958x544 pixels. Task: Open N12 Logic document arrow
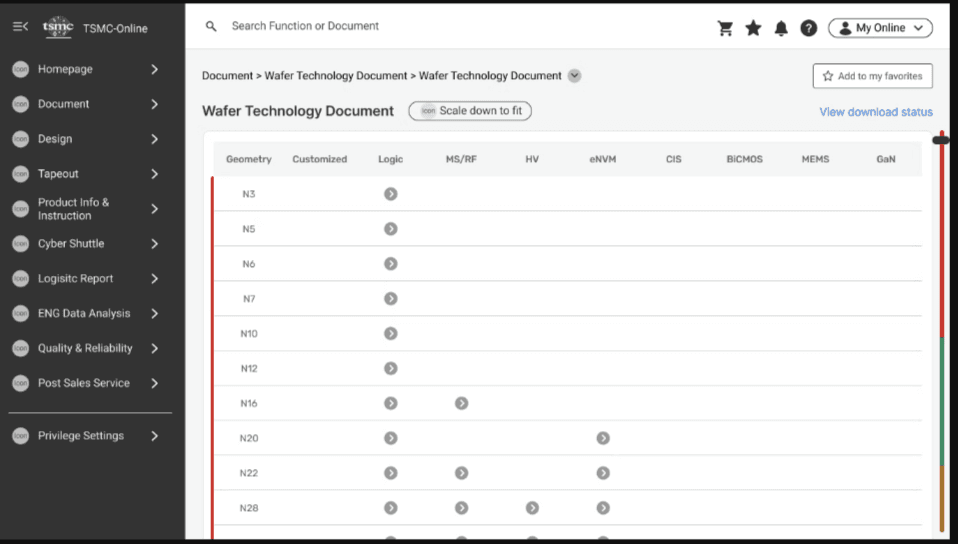[x=390, y=368]
